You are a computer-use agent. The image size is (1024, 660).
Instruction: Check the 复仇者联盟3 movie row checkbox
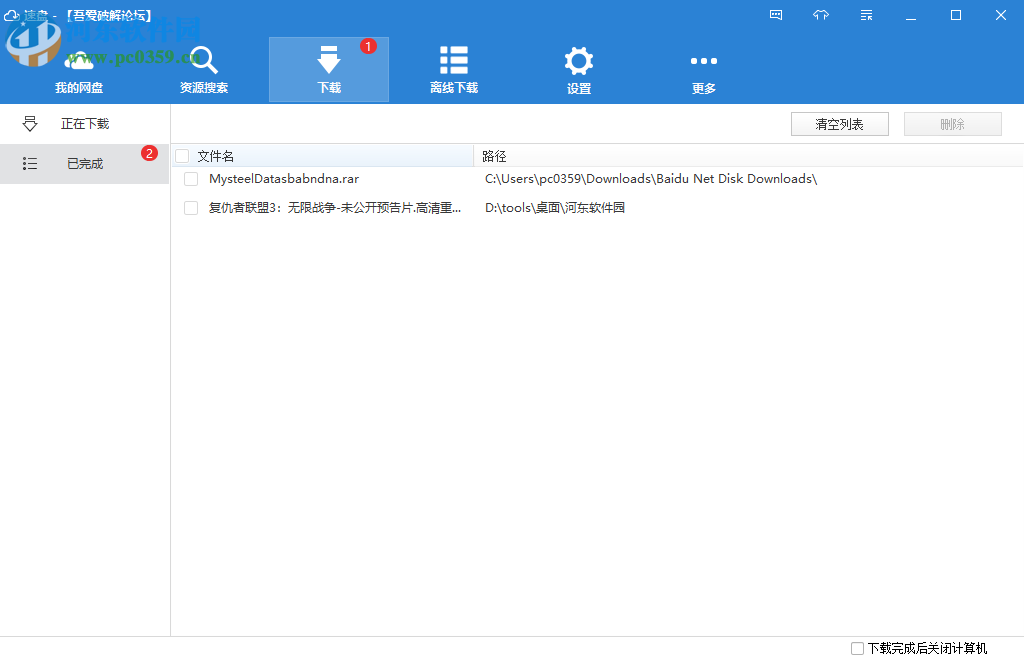(x=190, y=208)
